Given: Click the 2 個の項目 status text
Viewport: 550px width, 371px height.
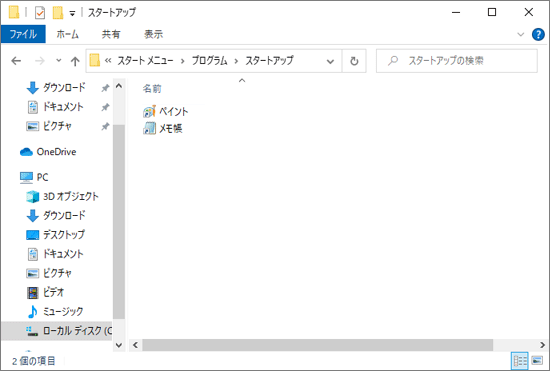Looking at the screenshot, I should tap(34, 361).
